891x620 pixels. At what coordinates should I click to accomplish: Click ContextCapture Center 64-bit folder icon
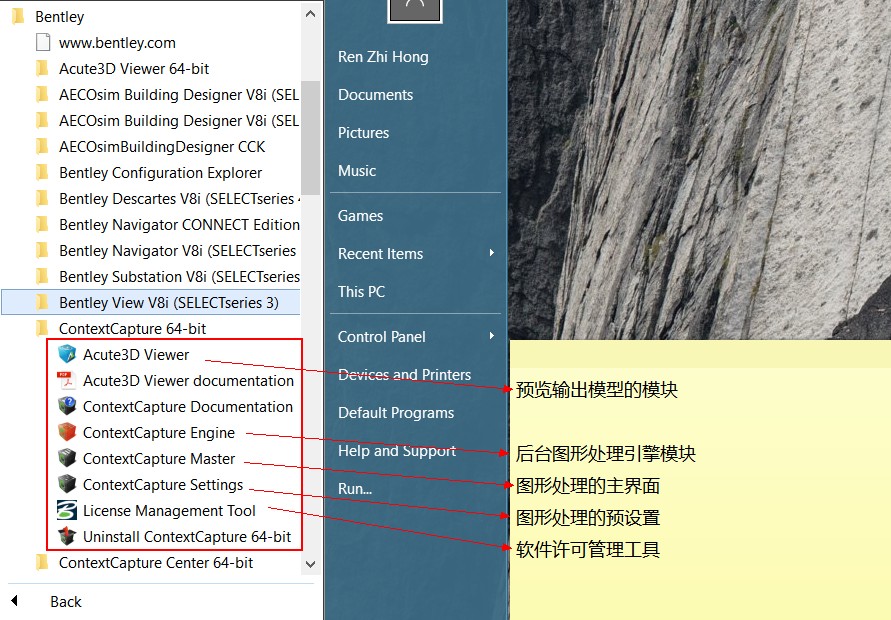click(42, 563)
